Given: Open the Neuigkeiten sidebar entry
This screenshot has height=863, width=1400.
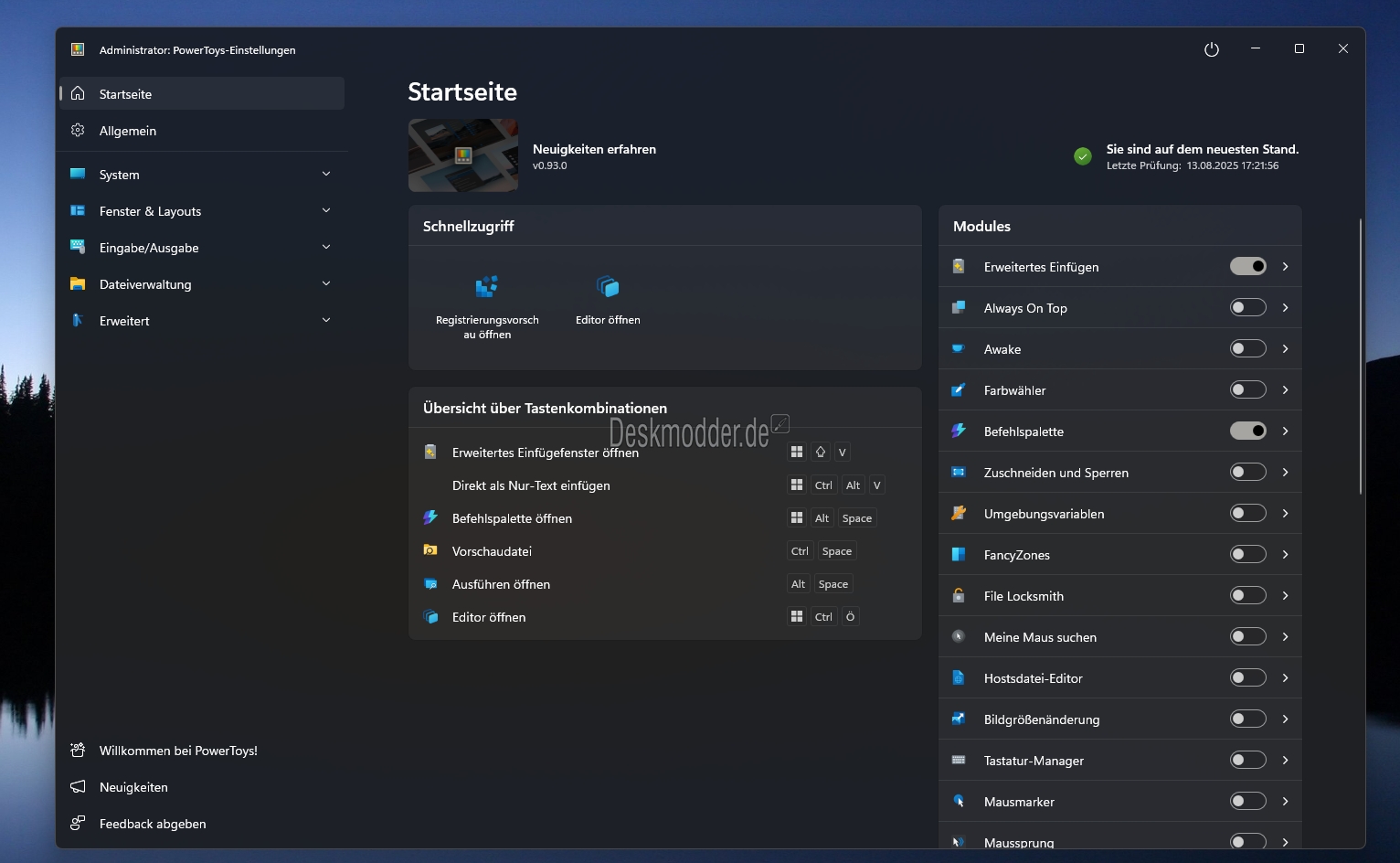Looking at the screenshot, I should tap(202, 786).
